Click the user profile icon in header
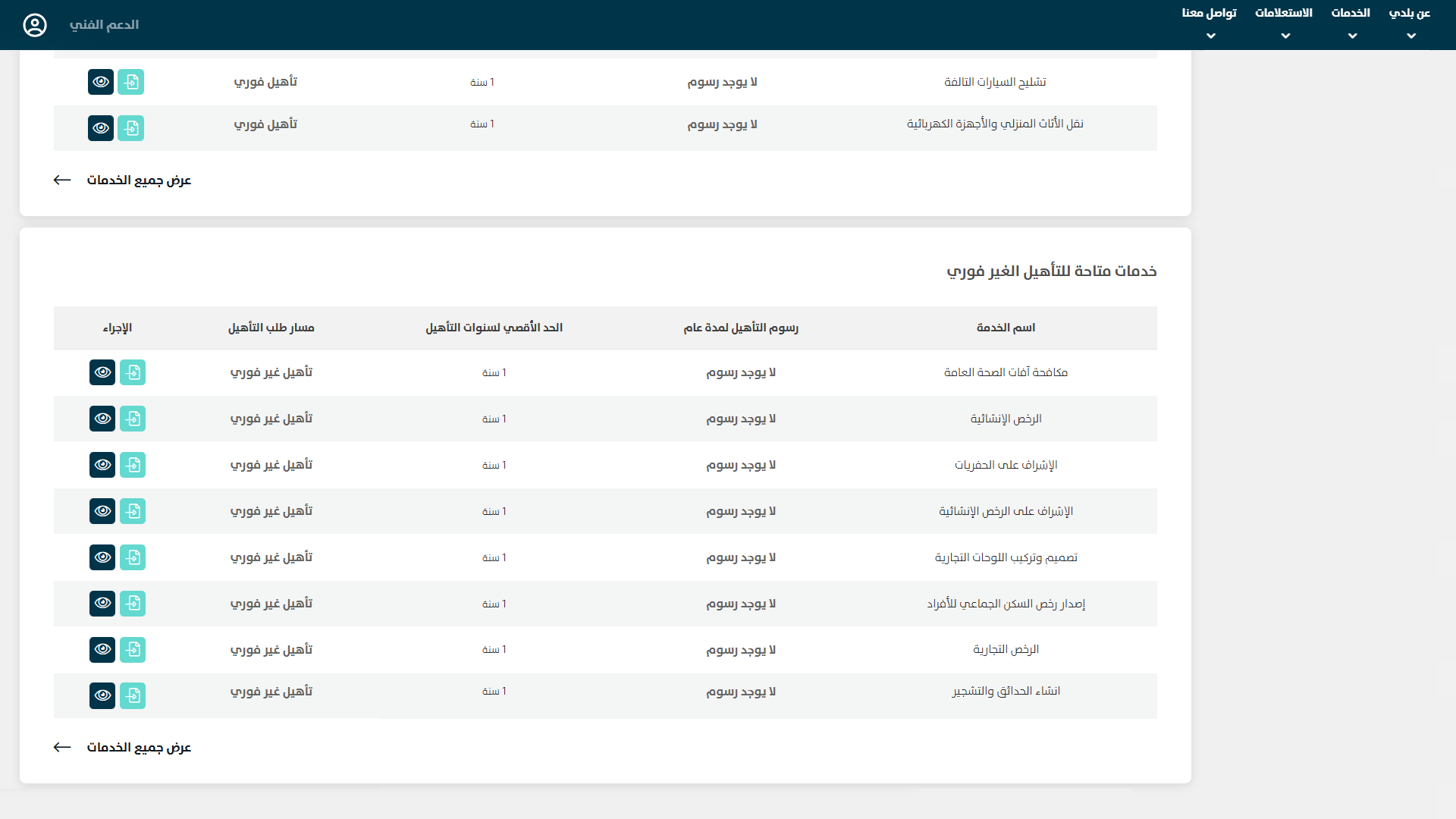 35,25
